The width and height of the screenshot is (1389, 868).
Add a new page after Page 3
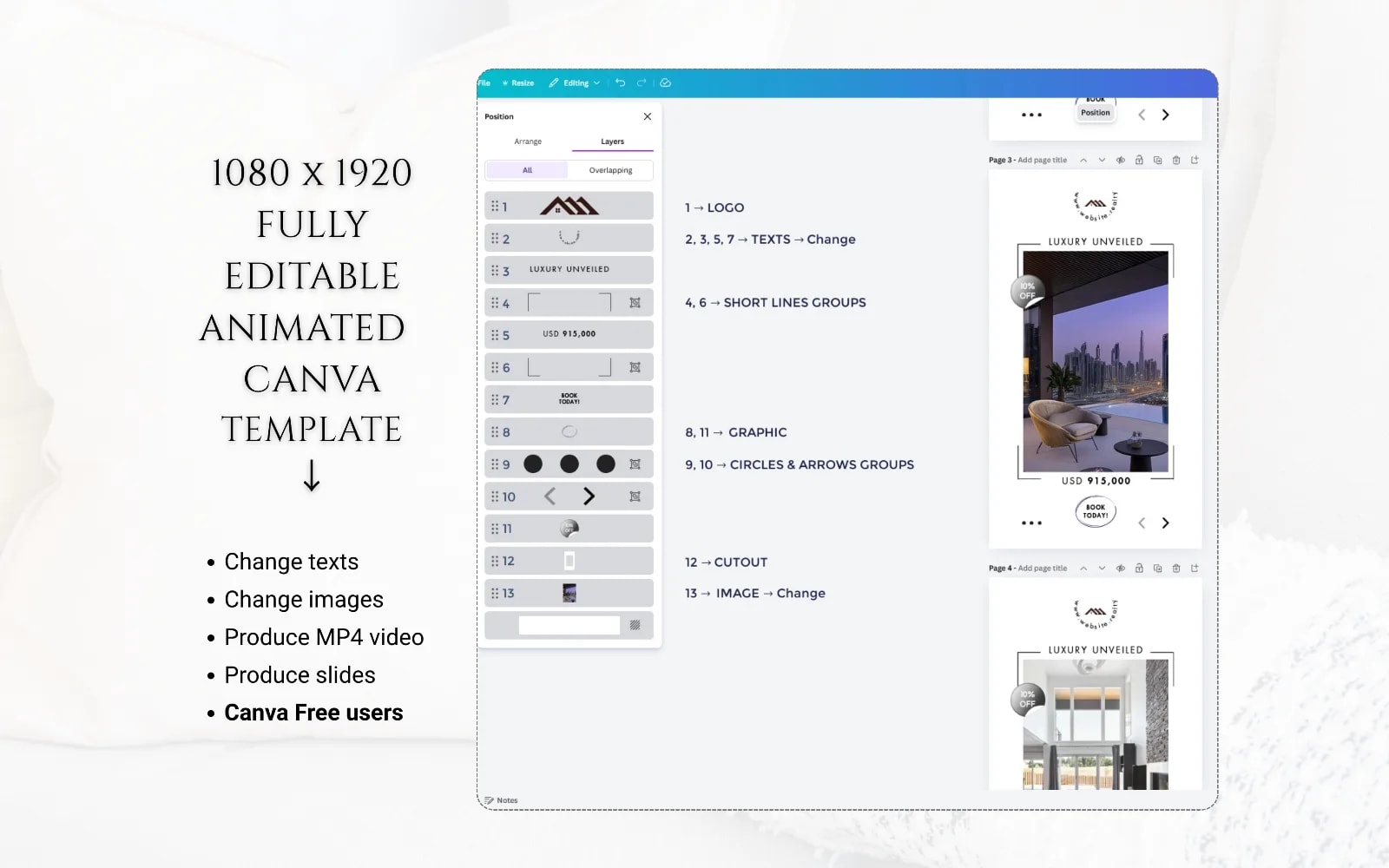coord(1195,160)
